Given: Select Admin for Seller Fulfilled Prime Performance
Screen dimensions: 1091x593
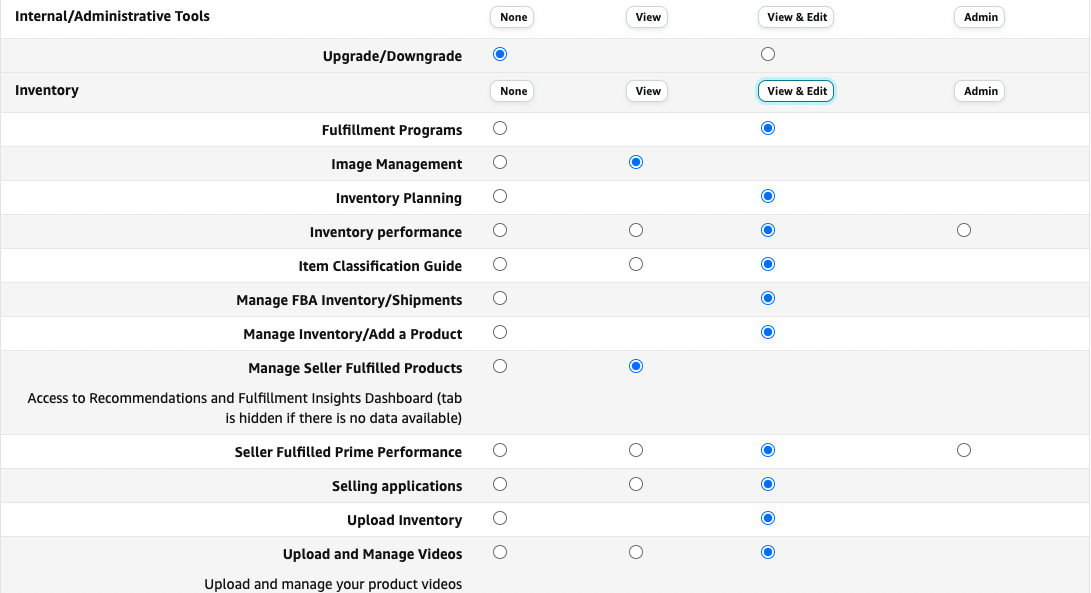Looking at the screenshot, I should pyautogui.click(x=963, y=450).
